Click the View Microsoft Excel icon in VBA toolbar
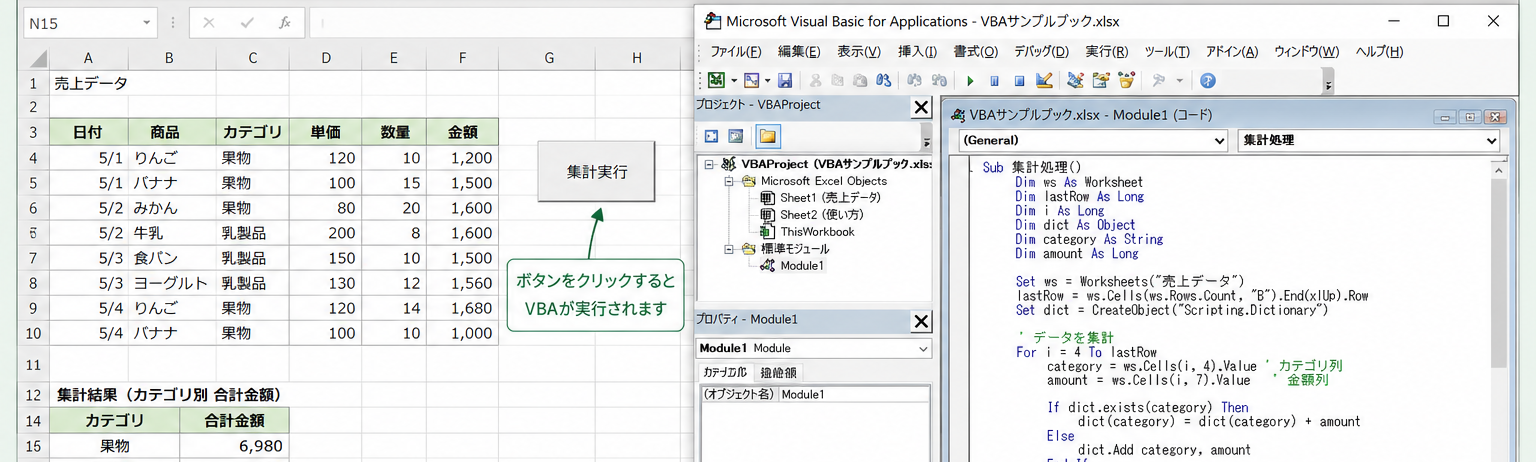Image resolution: width=1536 pixels, height=462 pixels. pos(714,80)
